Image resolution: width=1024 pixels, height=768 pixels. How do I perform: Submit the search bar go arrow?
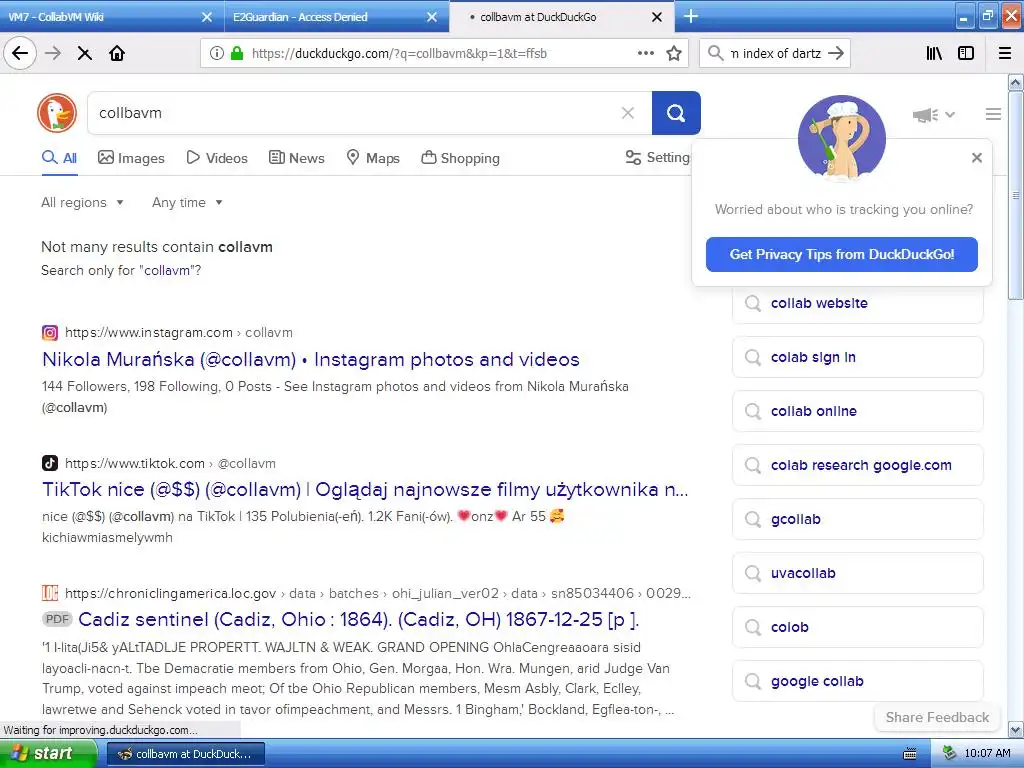coord(836,53)
